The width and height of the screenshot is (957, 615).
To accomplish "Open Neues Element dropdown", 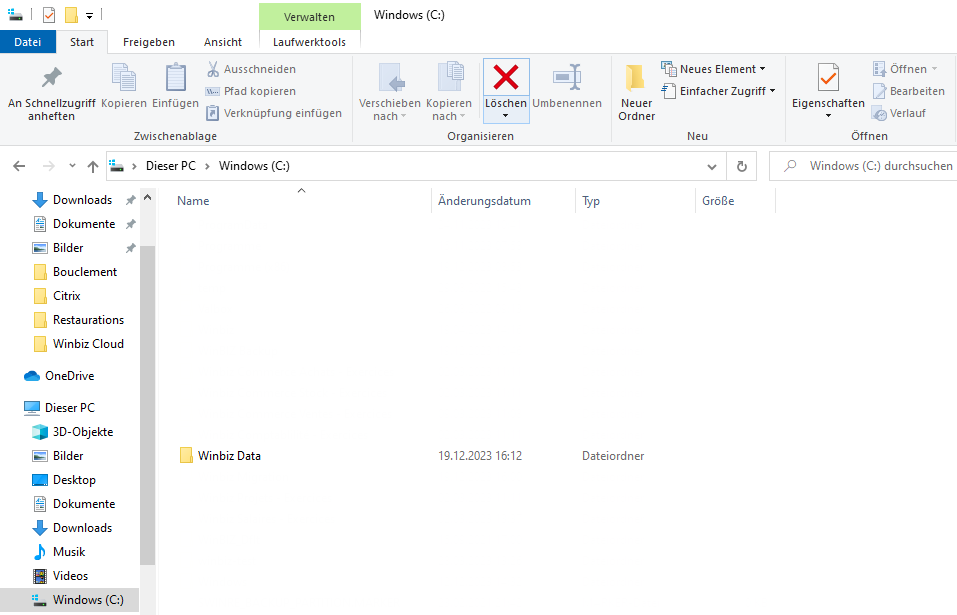I will [713, 69].
